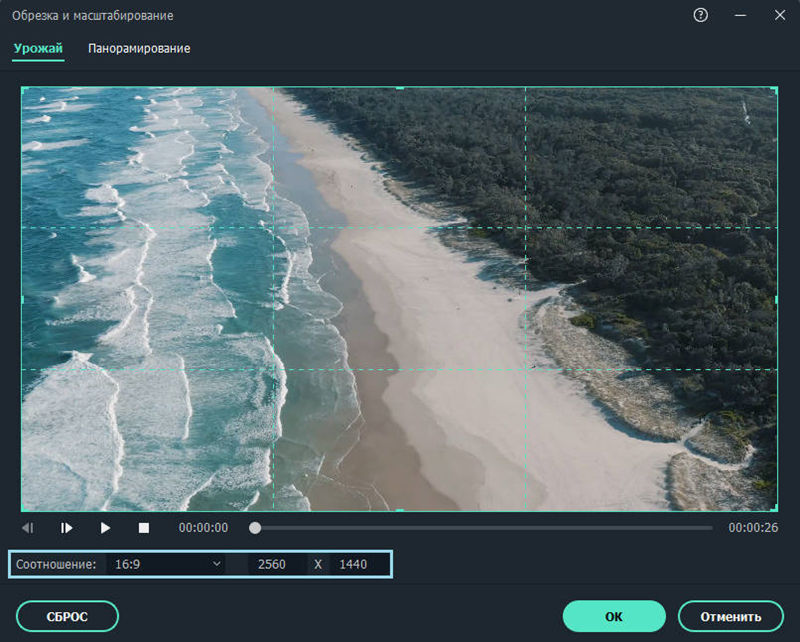Close the crop and zoom dialog
Image resolution: width=800 pixels, height=642 pixels.
tap(780, 16)
